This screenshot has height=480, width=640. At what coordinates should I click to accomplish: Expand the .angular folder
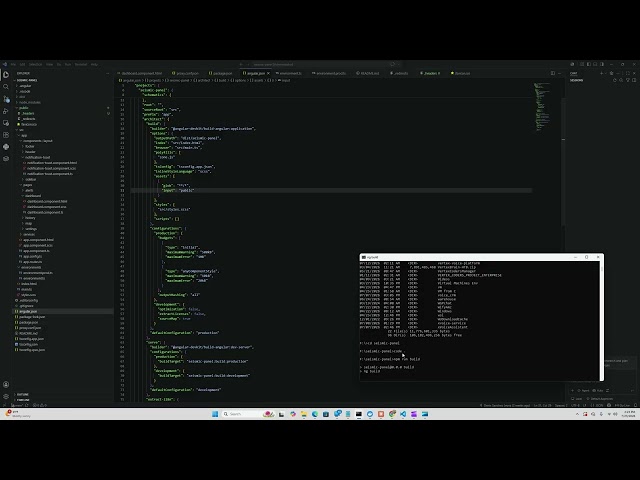pos(24,86)
